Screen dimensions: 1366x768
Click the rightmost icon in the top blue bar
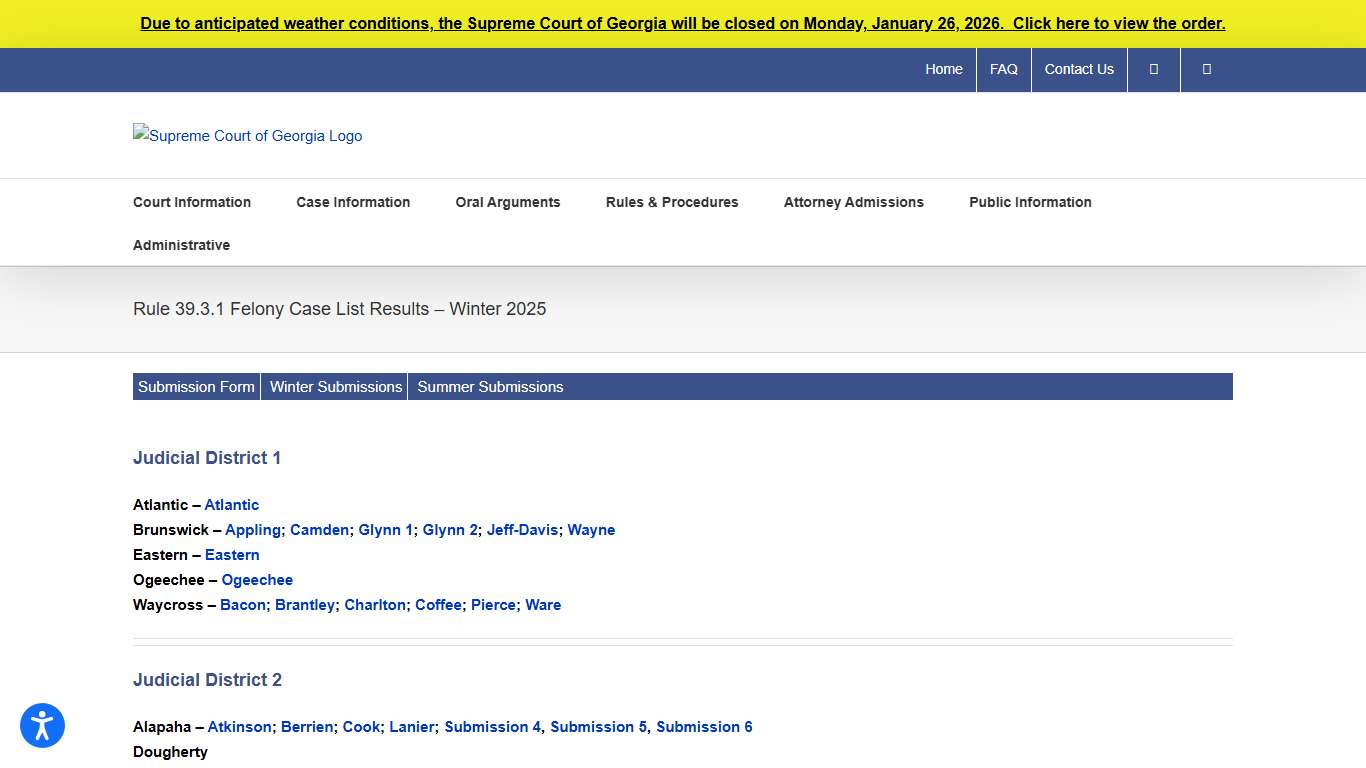tap(1206, 69)
